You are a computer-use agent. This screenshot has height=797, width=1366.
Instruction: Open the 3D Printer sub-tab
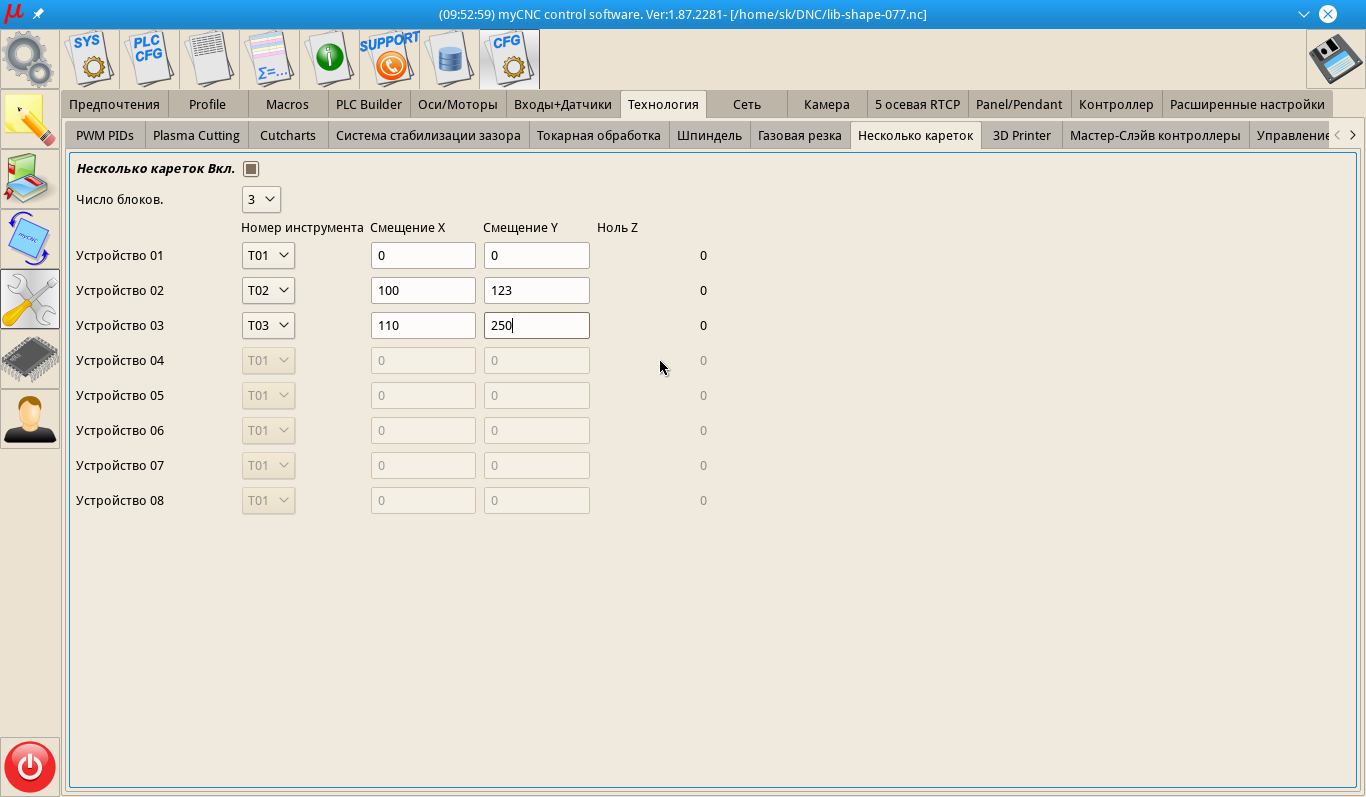1022,135
